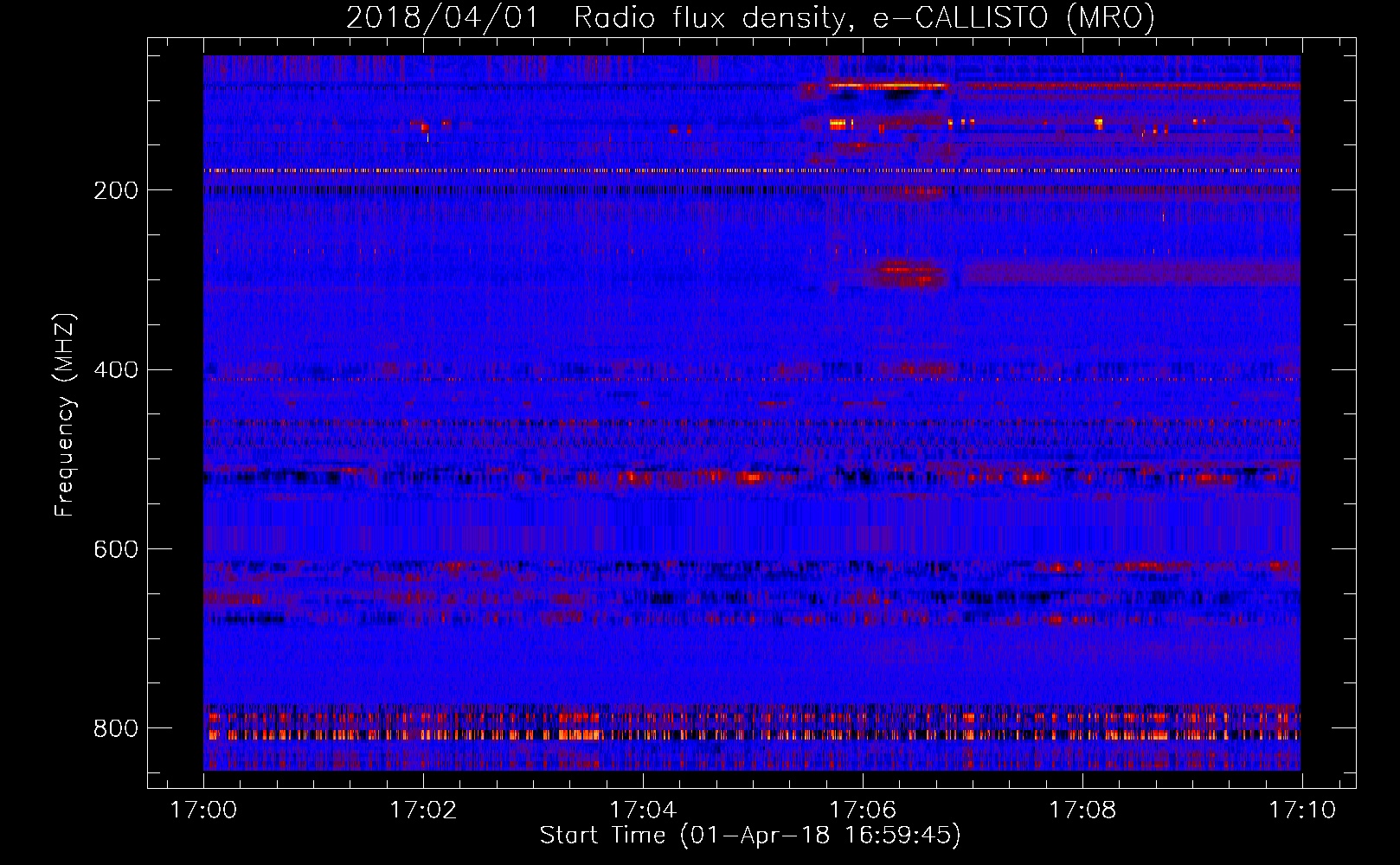Screen dimensions: 1400x865
Task: Click the 'Frequency (MHZ)' axis label
Action: [65, 414]
